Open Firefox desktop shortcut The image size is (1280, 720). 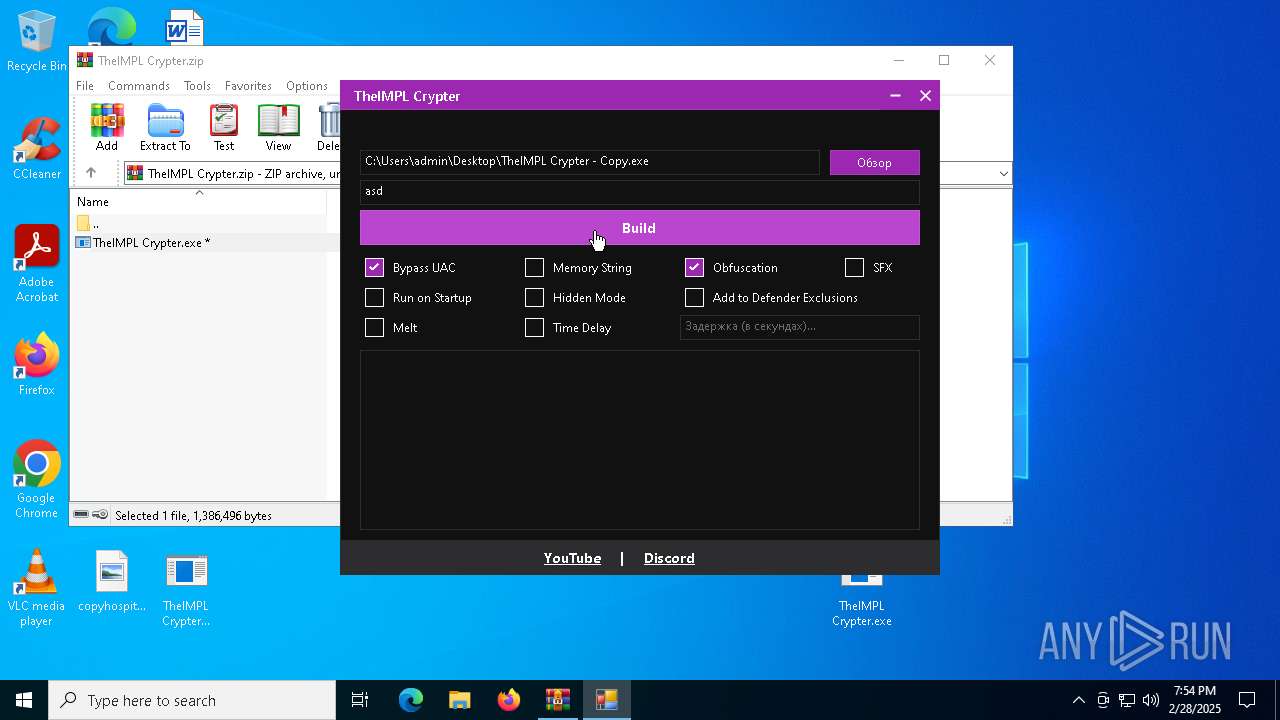point(36,364)
